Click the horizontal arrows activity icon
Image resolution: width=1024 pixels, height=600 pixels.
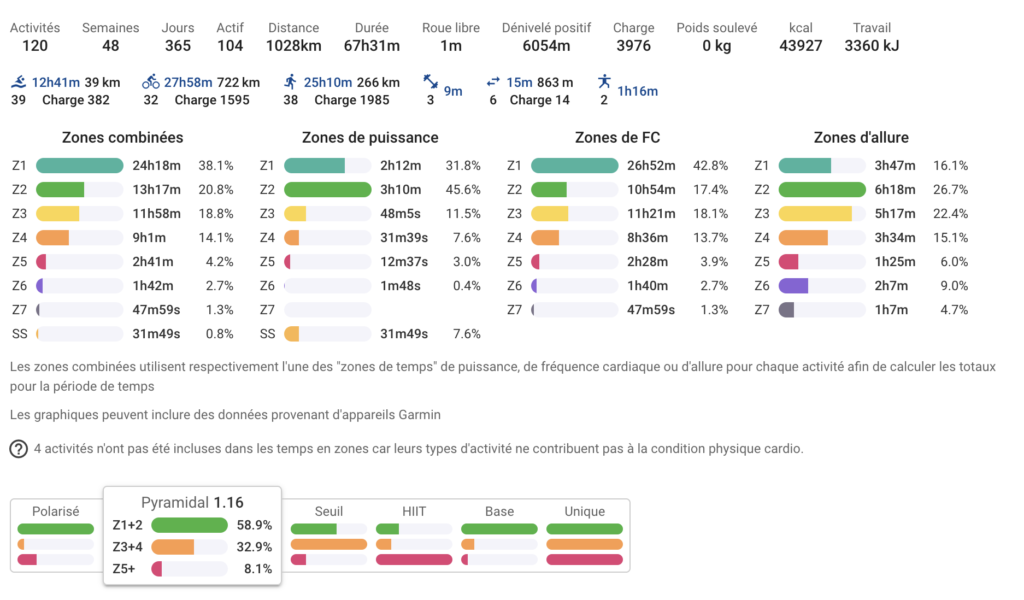(x=493, y=82)
